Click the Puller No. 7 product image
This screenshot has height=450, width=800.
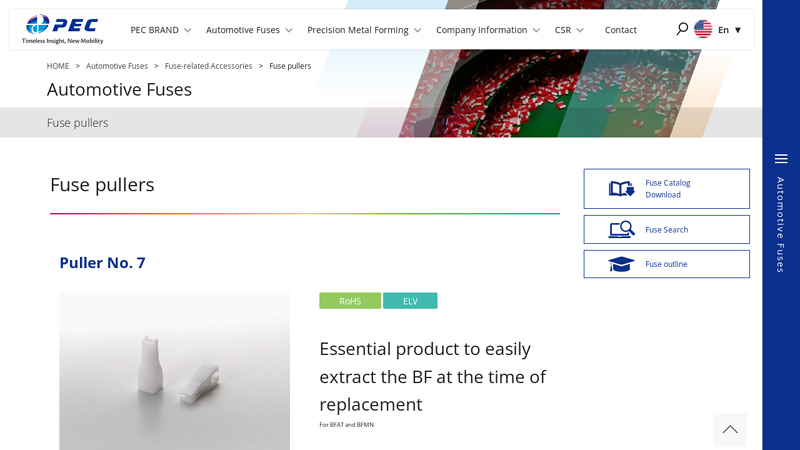[x=174, y=371]
